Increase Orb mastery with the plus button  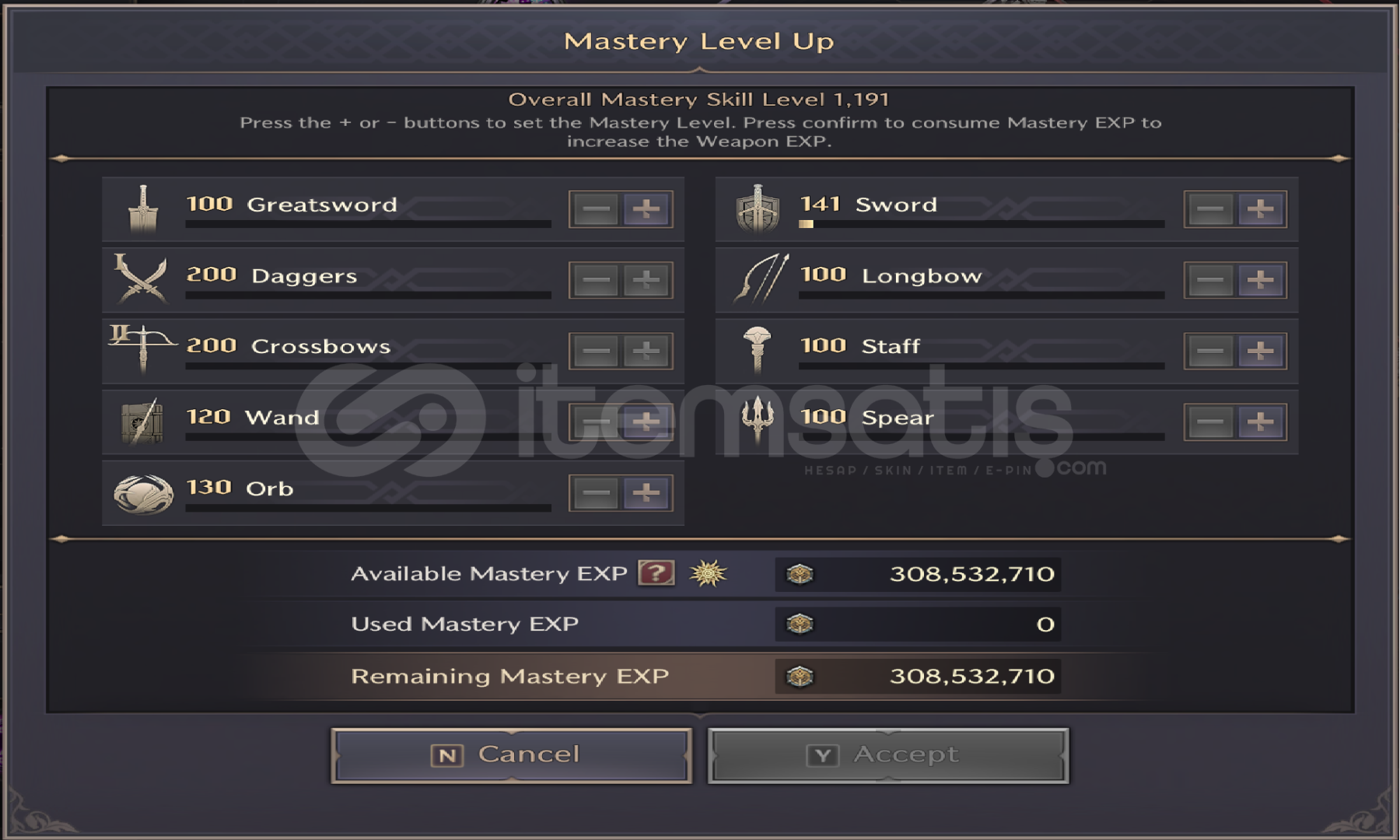point(646,493)
